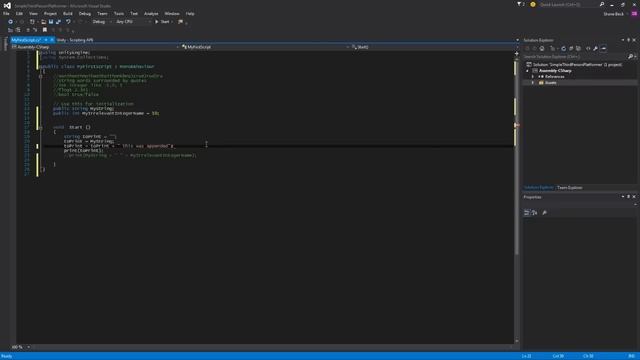640x360 pixels.
Task: Click the Open File folder icon
Action: tap(43, 22)
